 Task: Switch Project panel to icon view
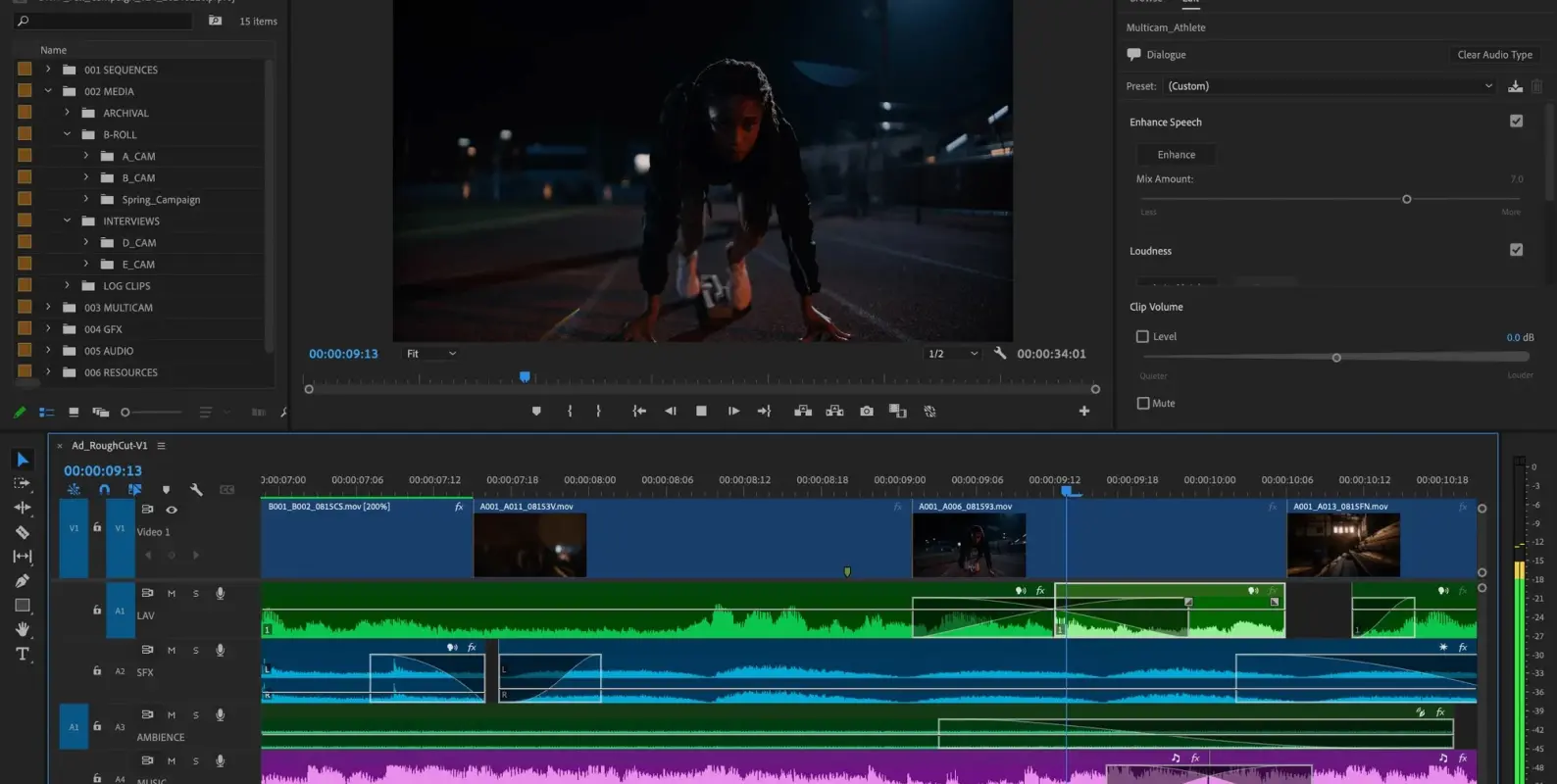click(74, 413)
